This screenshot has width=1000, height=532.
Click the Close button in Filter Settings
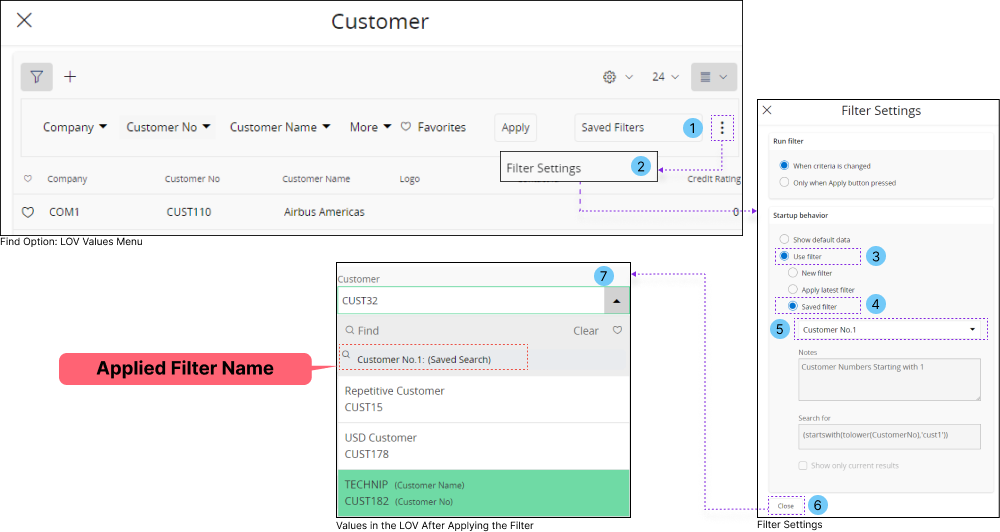click(x=786, y=506)
